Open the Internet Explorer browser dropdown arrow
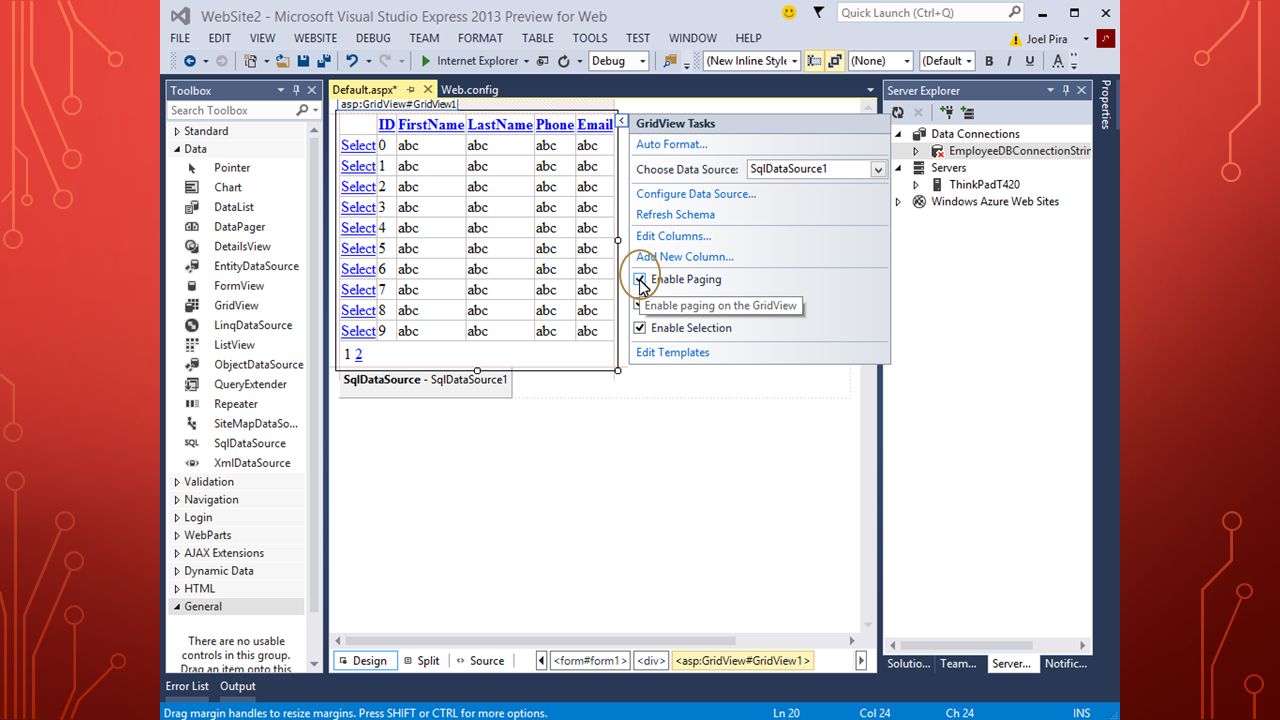 pyautogui.click(x=527, y=61)
